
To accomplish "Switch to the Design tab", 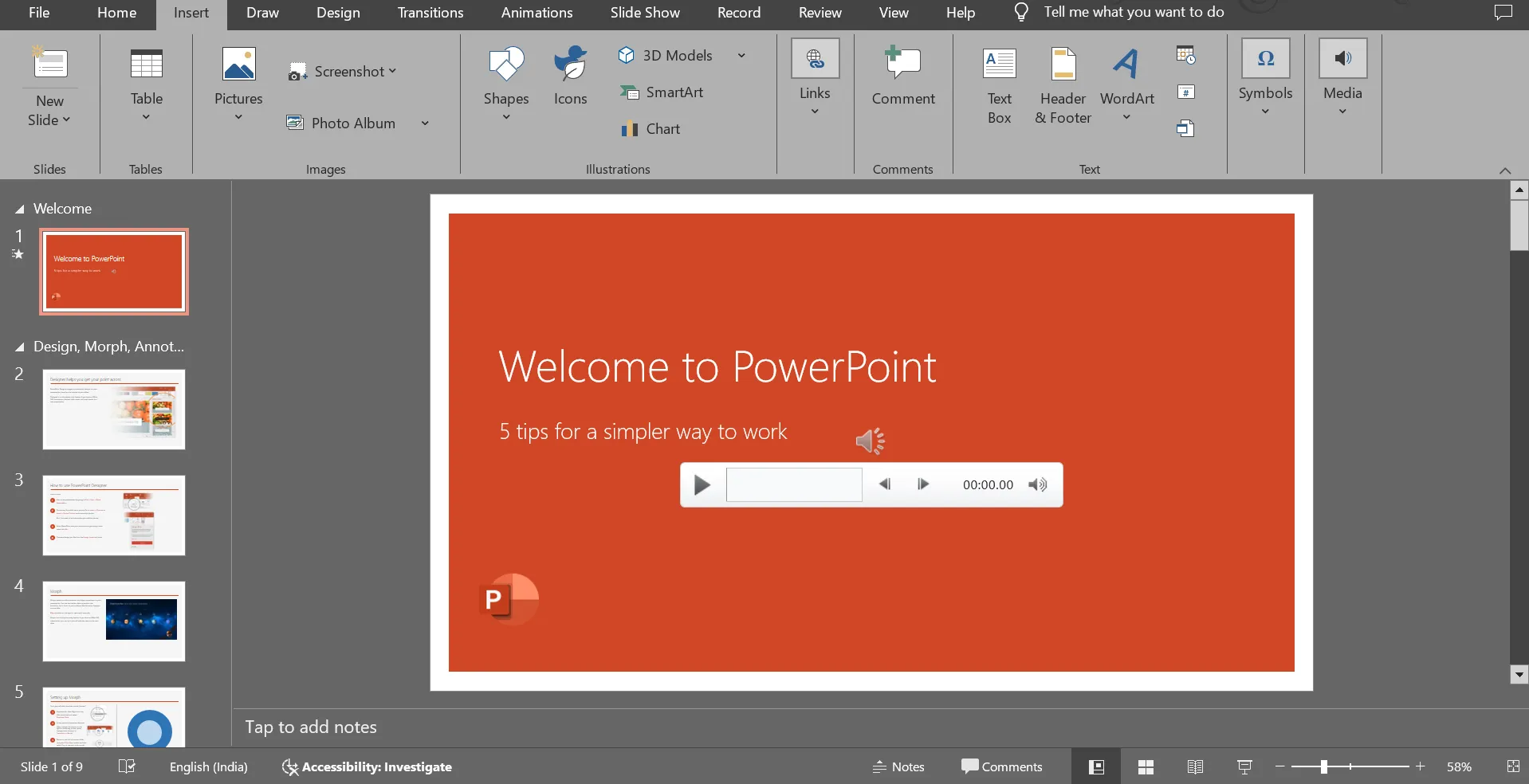I will pos(338,13).
